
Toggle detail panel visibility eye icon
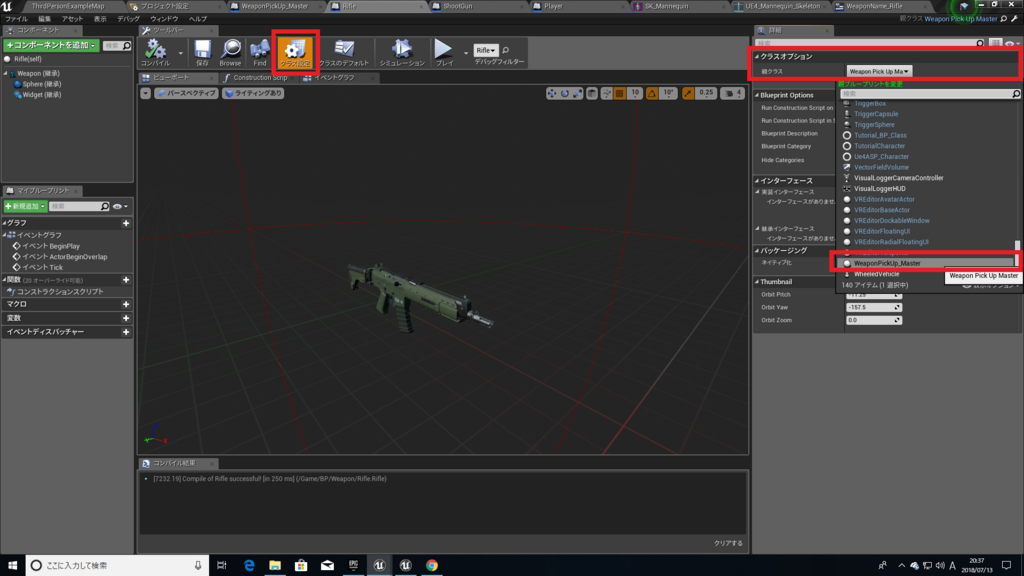pos(1012,44)
